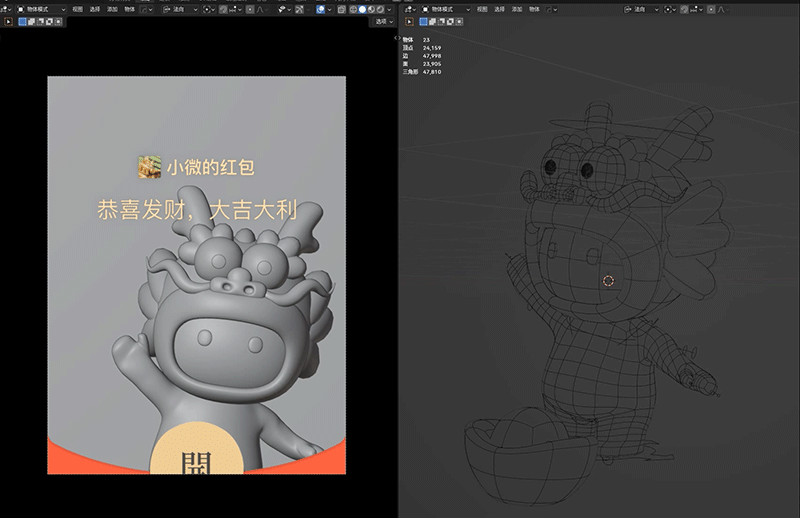Screen dimensions: 800x518
Task: Open 选项 dropdown in left viewport
Action: tap(384, 21)
